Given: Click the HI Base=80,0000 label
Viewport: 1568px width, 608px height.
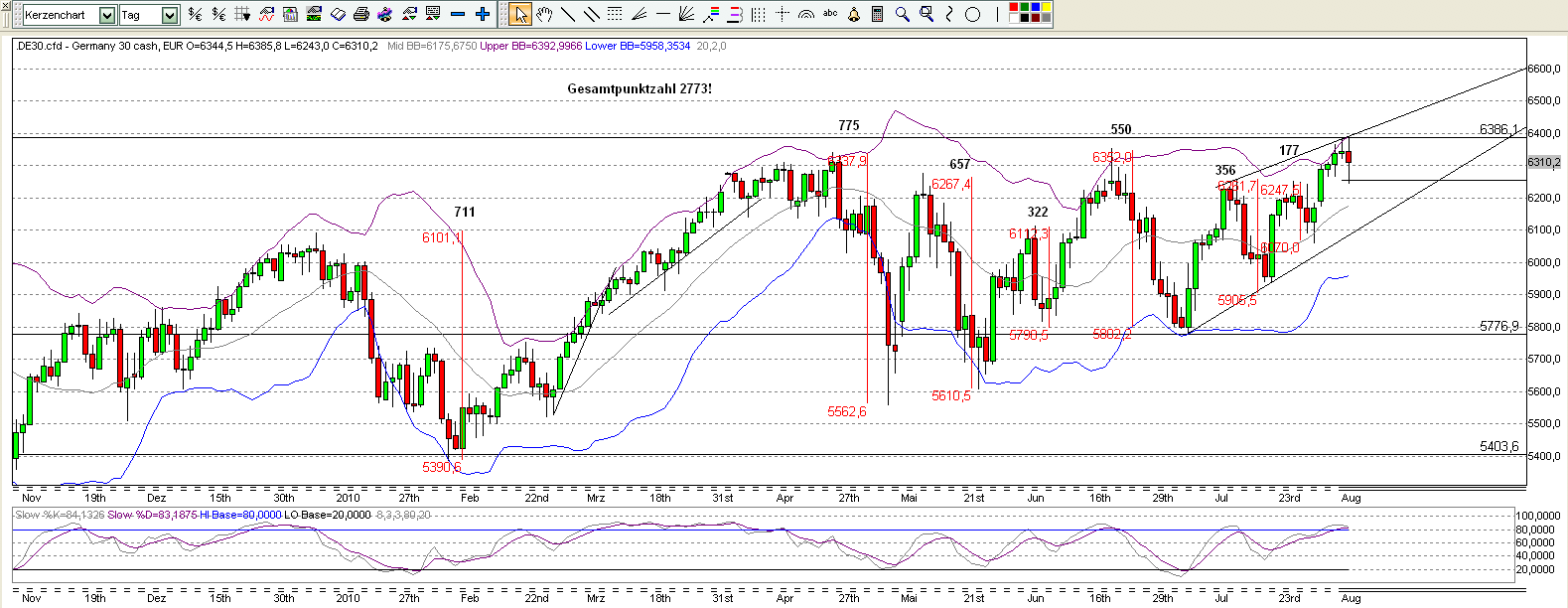Looking at the screenshot, I should click(x=240, y=515).
